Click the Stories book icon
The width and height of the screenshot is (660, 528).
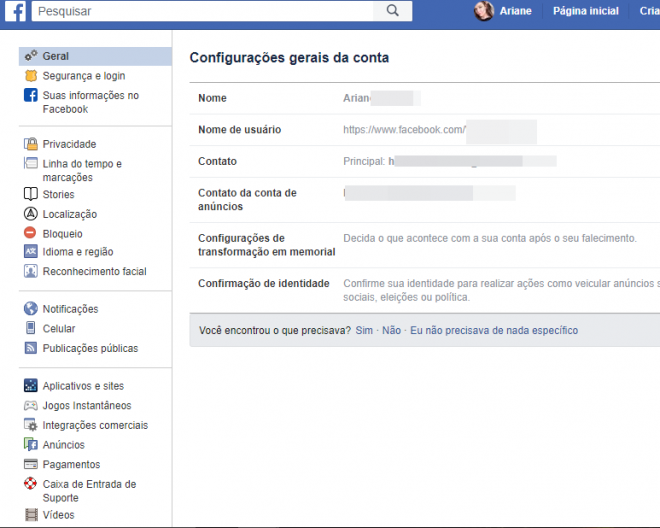[31, 194]
